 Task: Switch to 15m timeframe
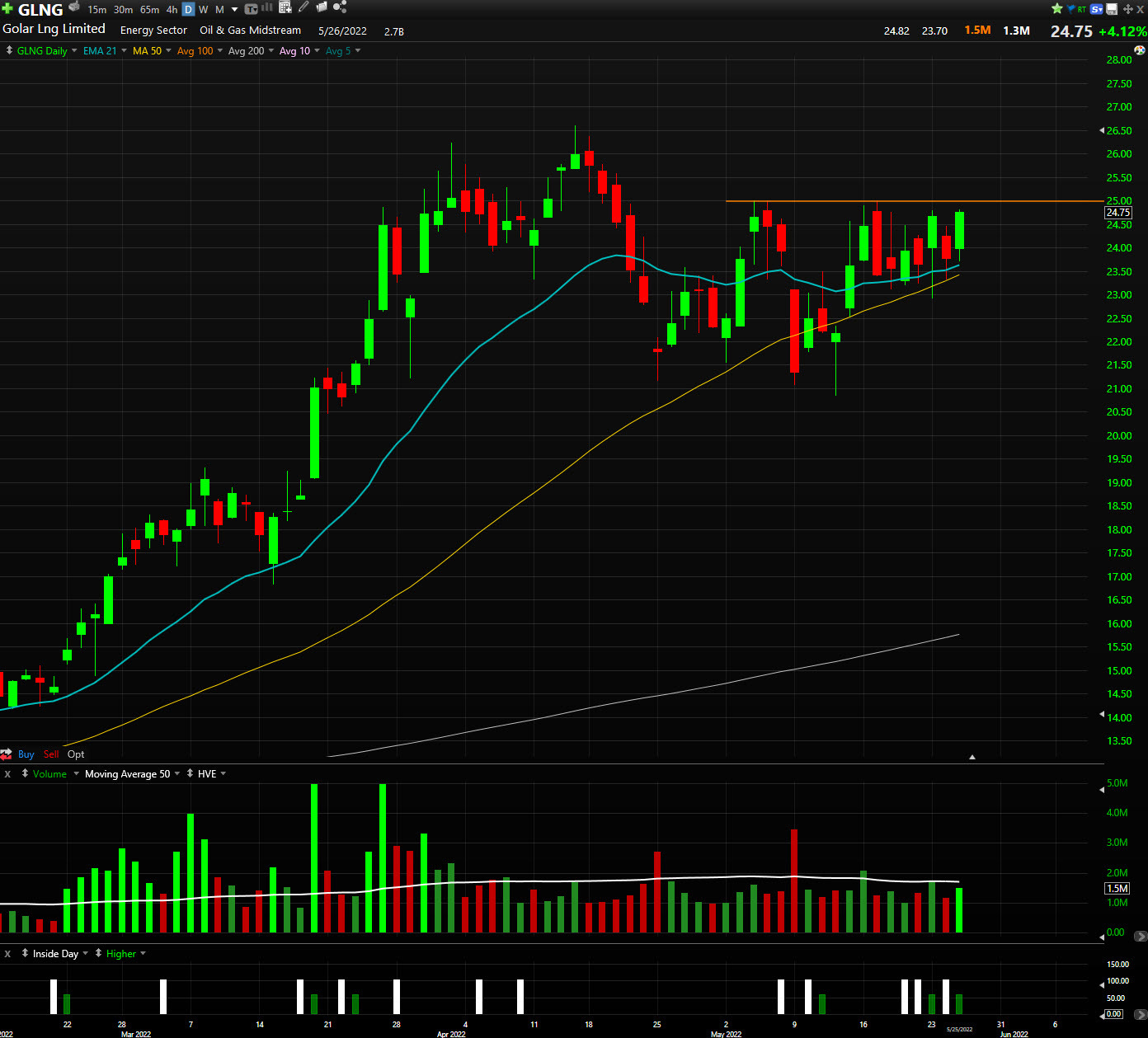[97, 10]
